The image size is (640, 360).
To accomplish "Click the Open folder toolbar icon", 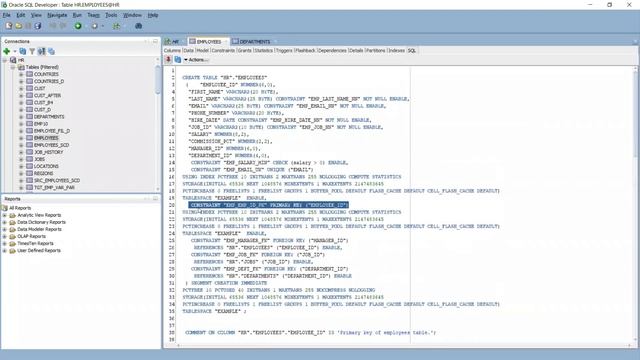I will pos(19,26).
